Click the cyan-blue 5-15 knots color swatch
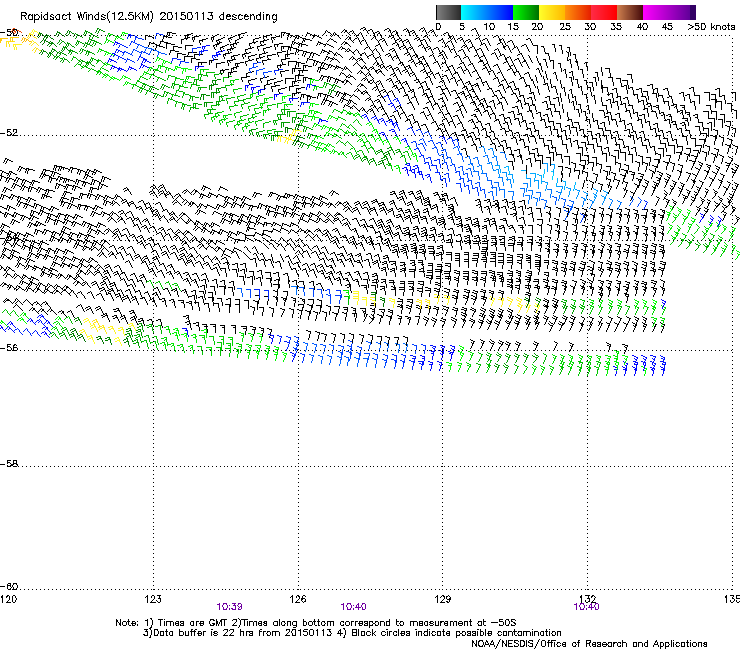Viewport: 740px width, 650px height. click(x=487, y=12)
